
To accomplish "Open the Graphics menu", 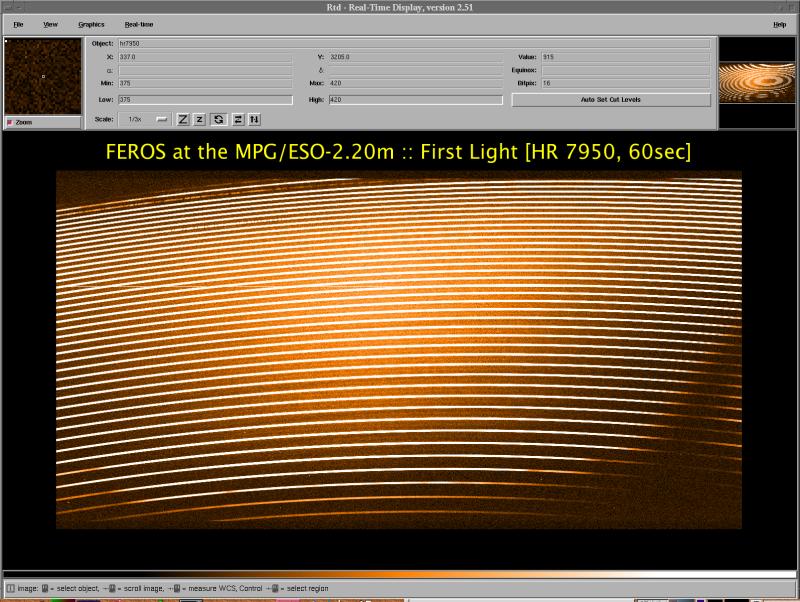I will point(91,24).
